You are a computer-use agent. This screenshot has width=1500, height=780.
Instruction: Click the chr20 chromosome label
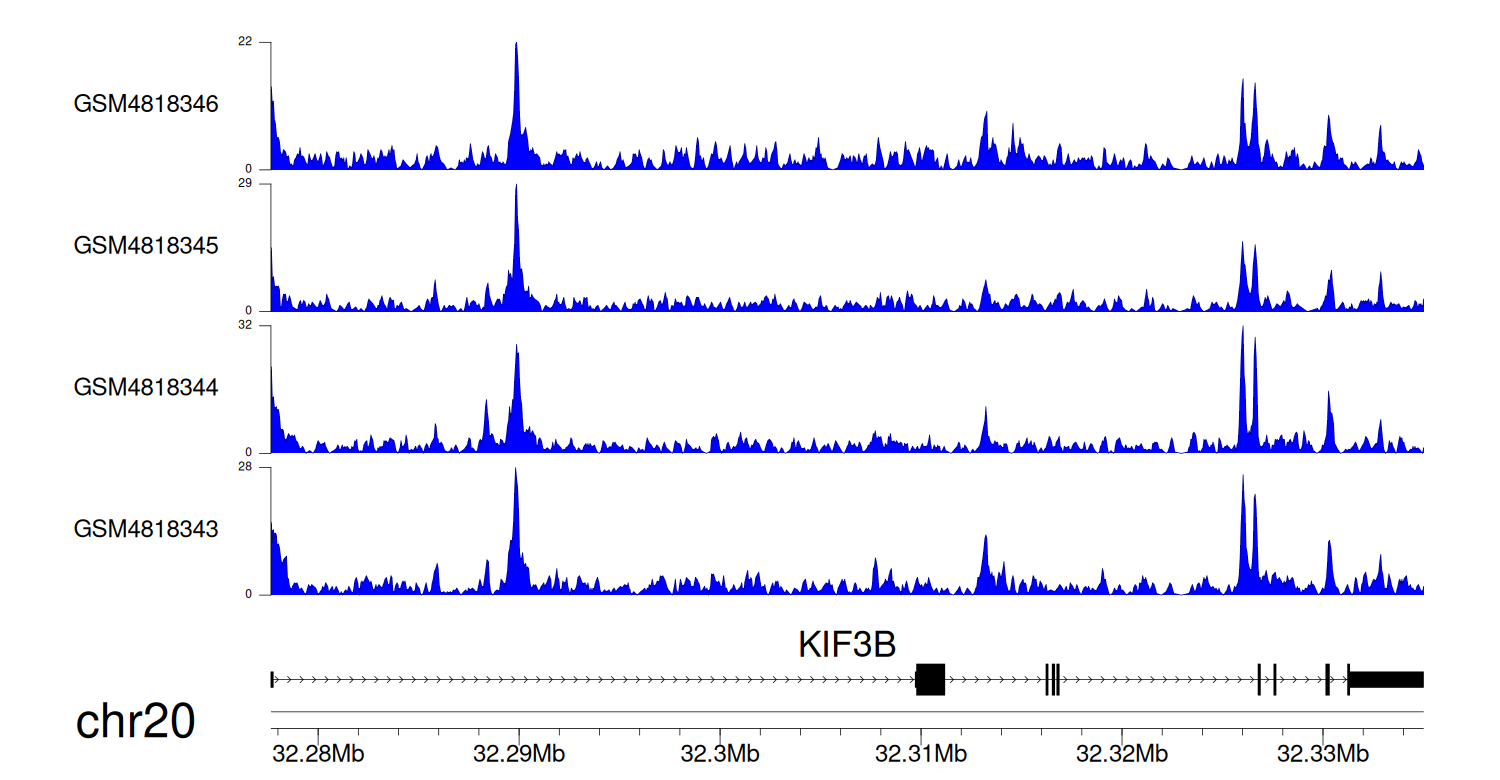tap(135, 722)
